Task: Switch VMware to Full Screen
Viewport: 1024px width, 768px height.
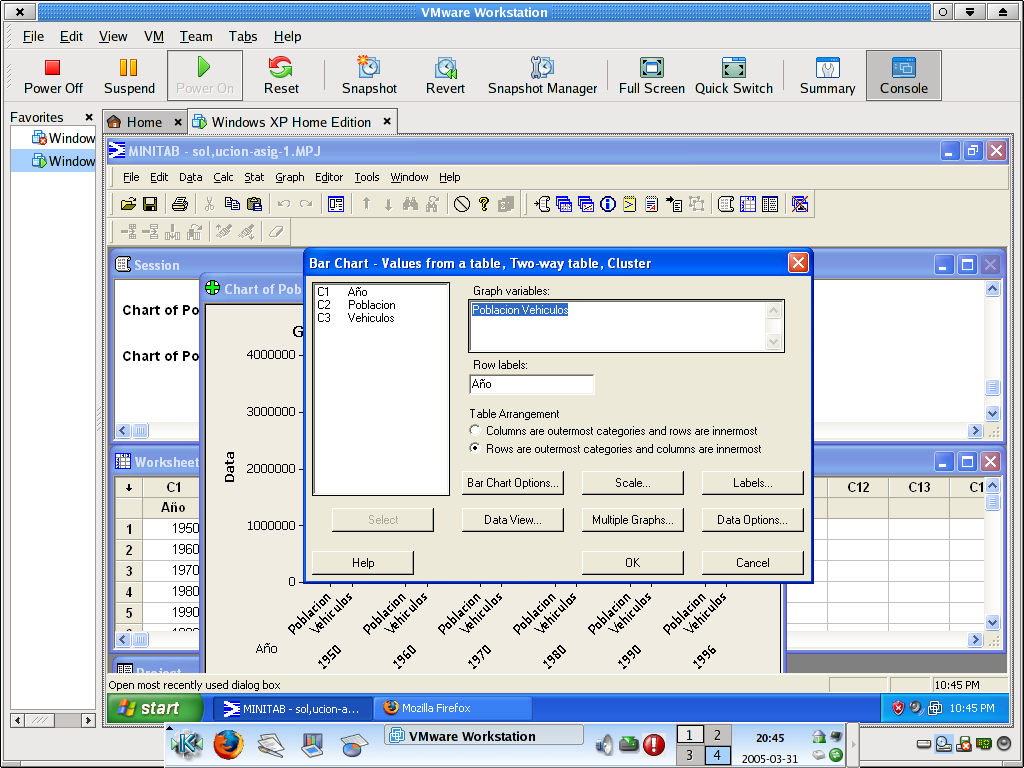Action: (652, 76)
